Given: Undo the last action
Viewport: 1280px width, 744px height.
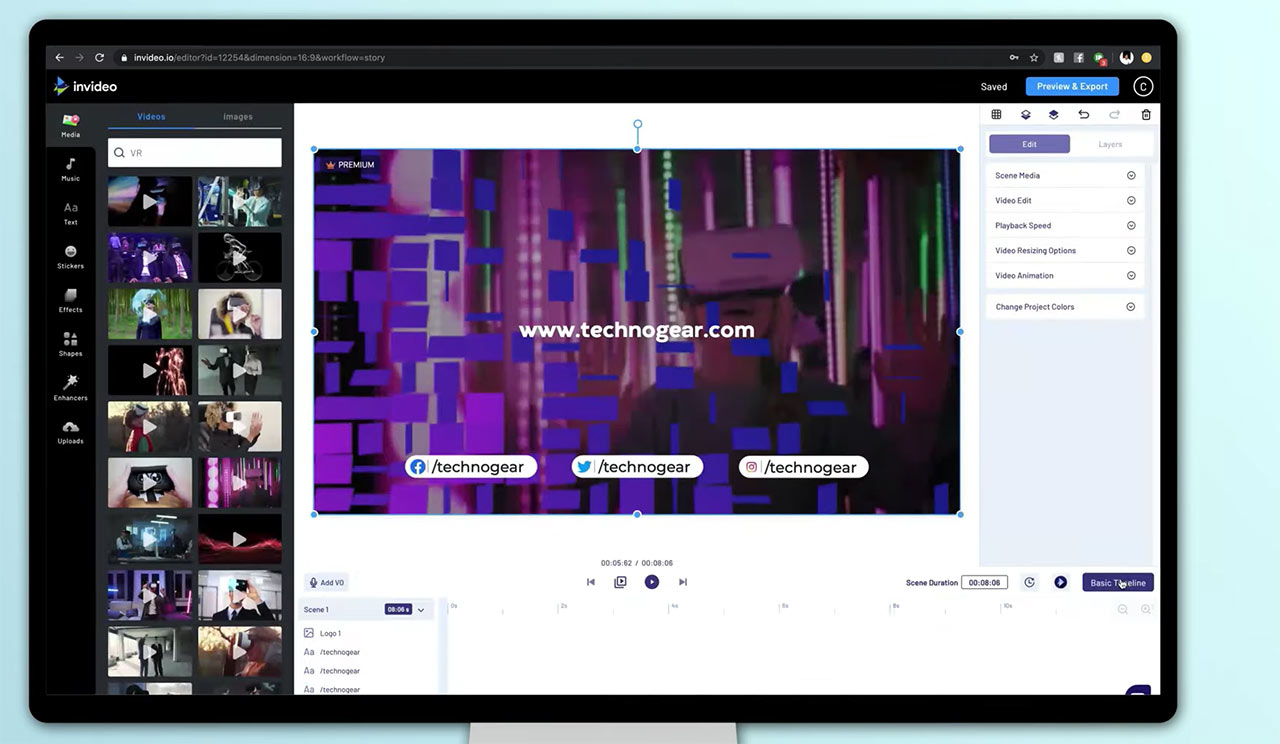Looking at the screenshot, I should [x=1083, y=115].
